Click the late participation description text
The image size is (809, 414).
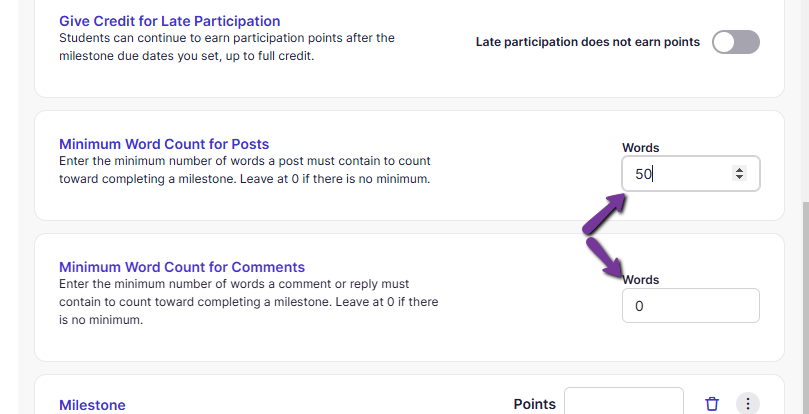227,46
